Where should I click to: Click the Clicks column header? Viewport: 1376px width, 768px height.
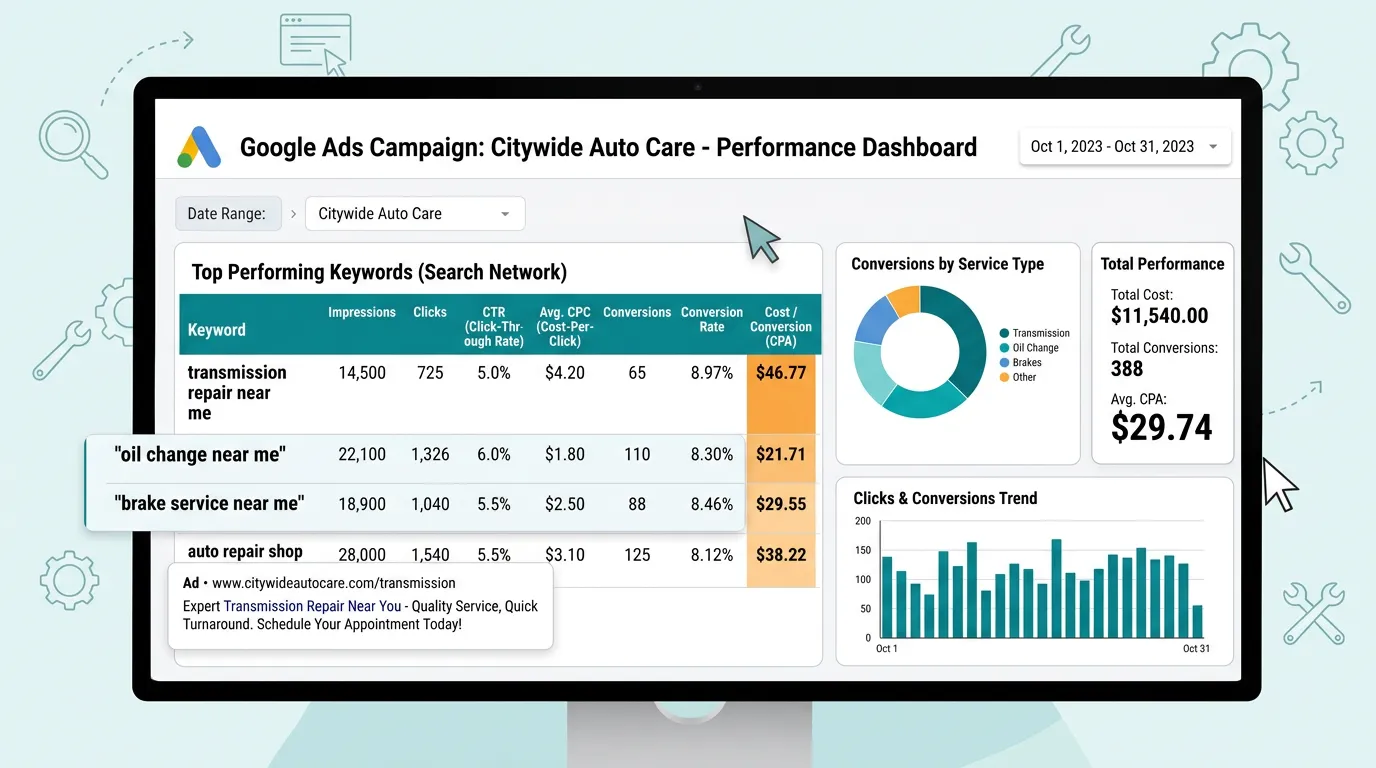[430, 312]
